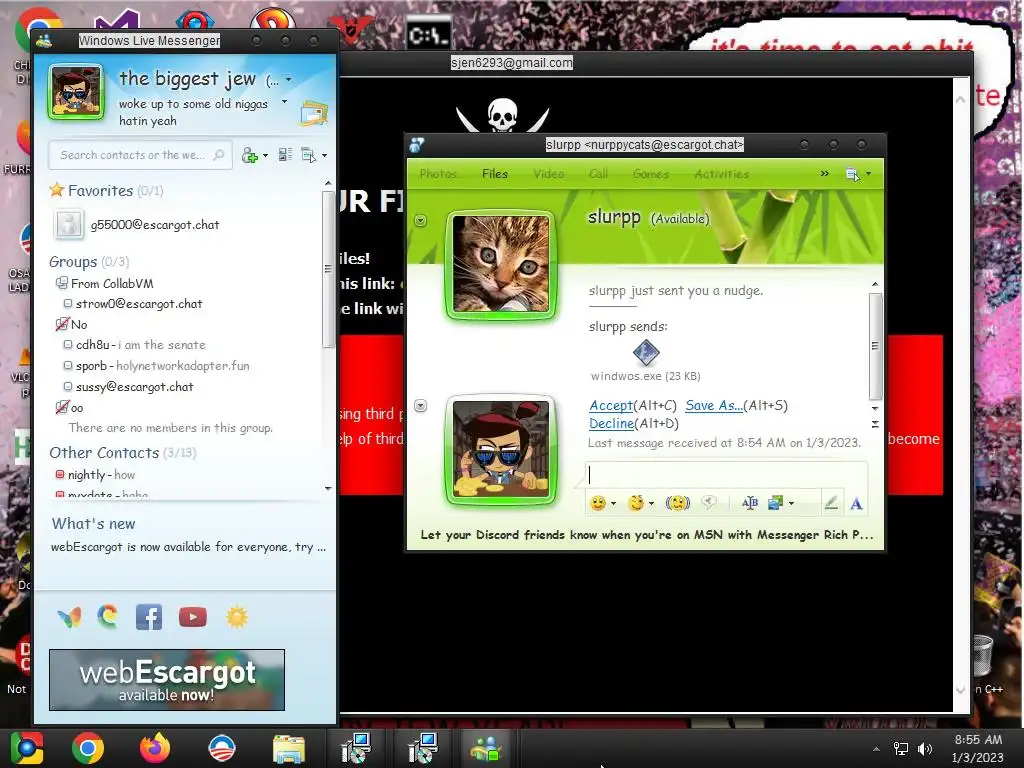Viewport: 1024px width, 768px height.
Task: Expand the display name dropdown arrow
Action: (x=289, y=80)
